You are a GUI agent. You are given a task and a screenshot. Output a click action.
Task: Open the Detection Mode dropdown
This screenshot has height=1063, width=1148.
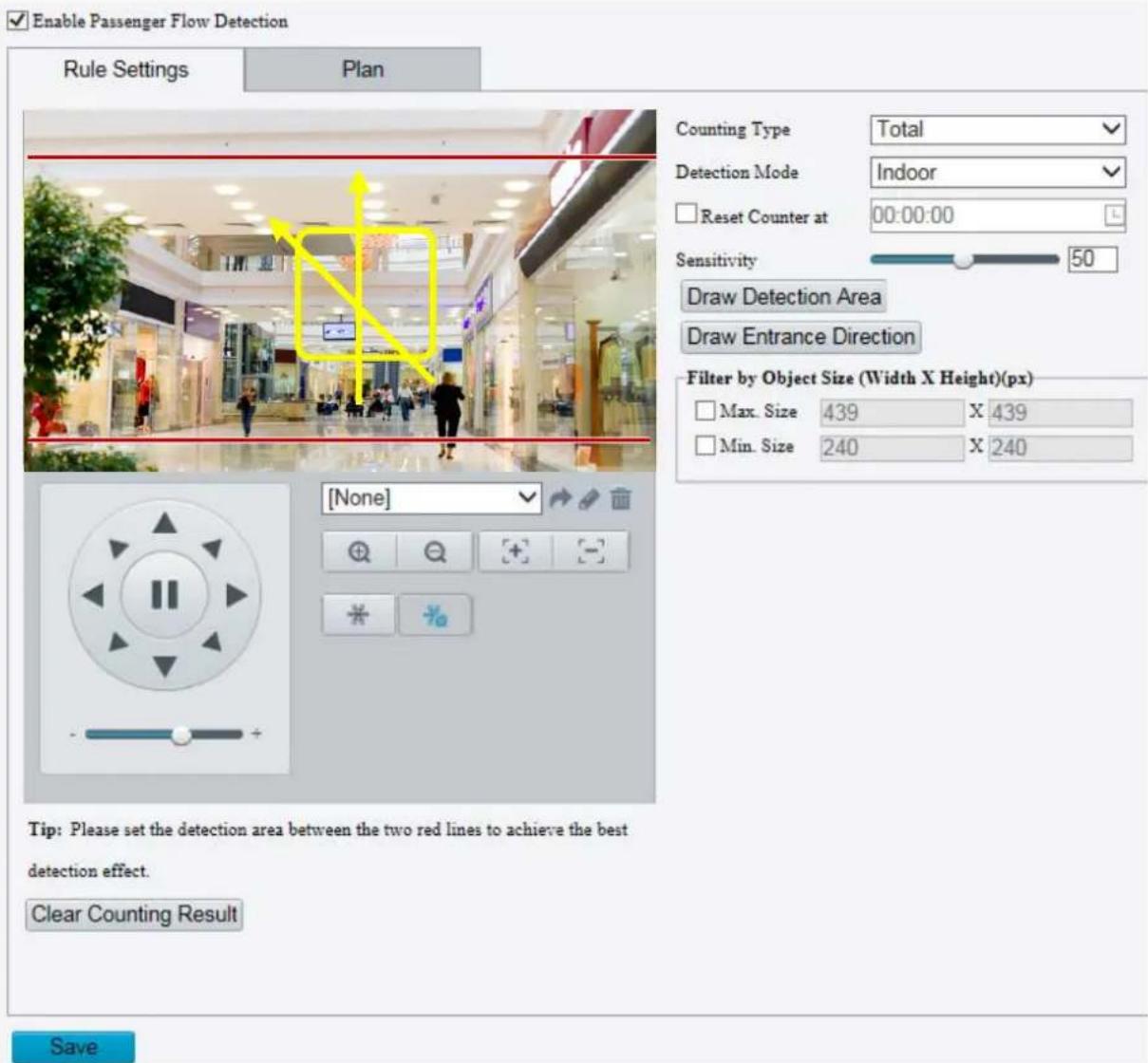[x=997, y=173]
